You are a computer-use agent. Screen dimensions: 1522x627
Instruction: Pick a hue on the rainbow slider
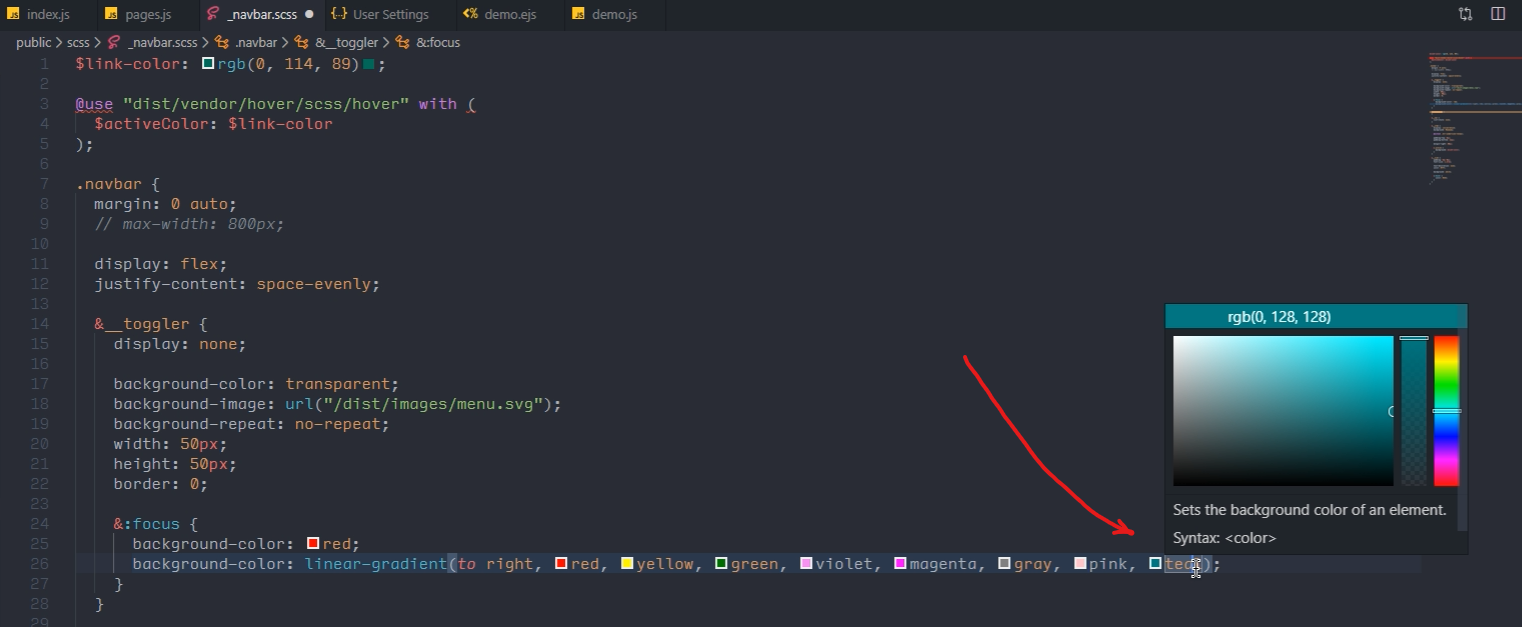1446,410
